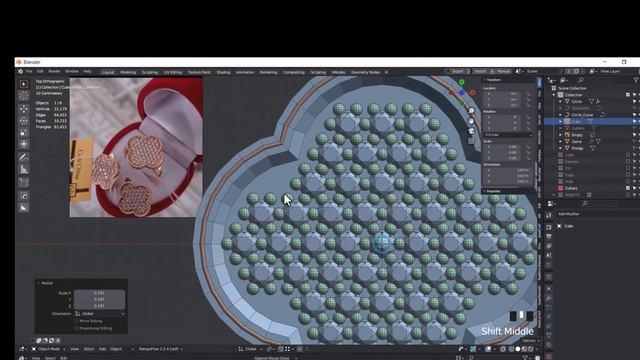Click the viewport pan hand icon
This screenshot has width=640, height=360.
coord(471,121)
